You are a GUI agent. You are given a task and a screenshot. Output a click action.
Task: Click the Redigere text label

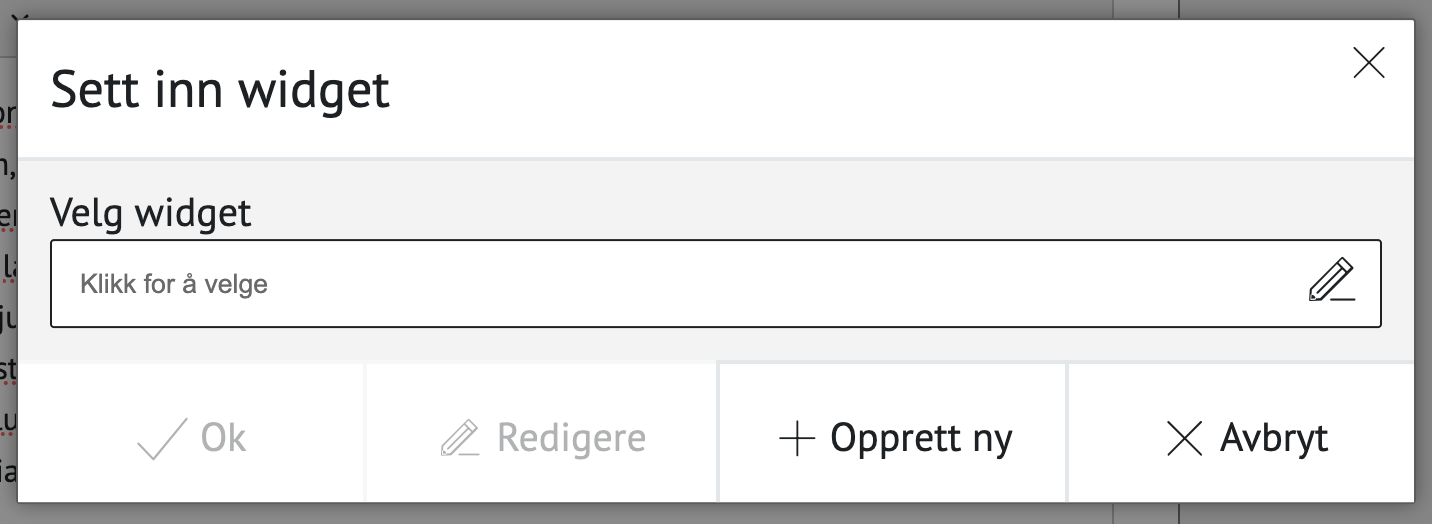tap(571, 438)
